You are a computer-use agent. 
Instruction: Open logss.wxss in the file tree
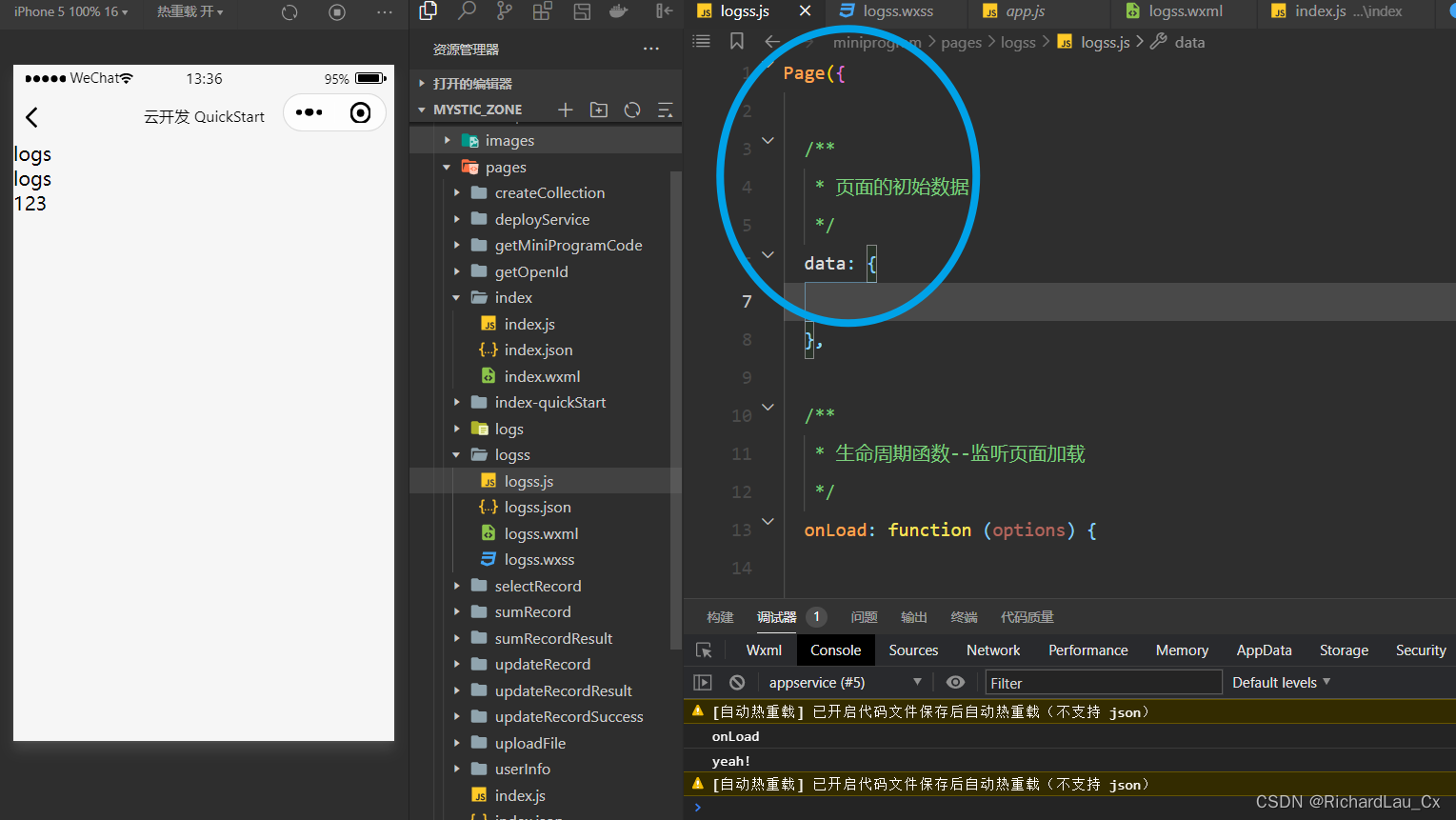546,559
